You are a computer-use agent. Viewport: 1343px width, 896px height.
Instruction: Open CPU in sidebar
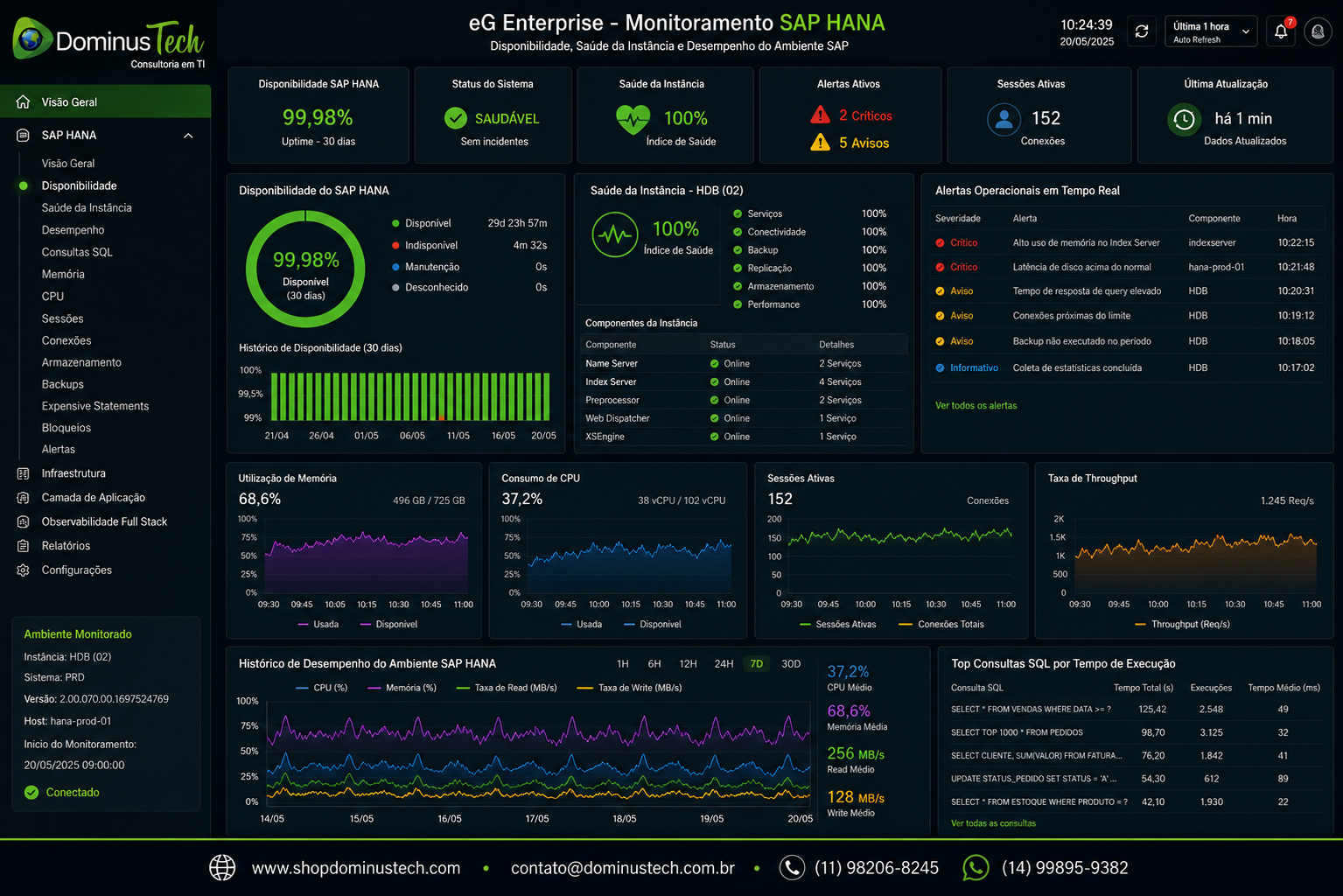[52, 297]
